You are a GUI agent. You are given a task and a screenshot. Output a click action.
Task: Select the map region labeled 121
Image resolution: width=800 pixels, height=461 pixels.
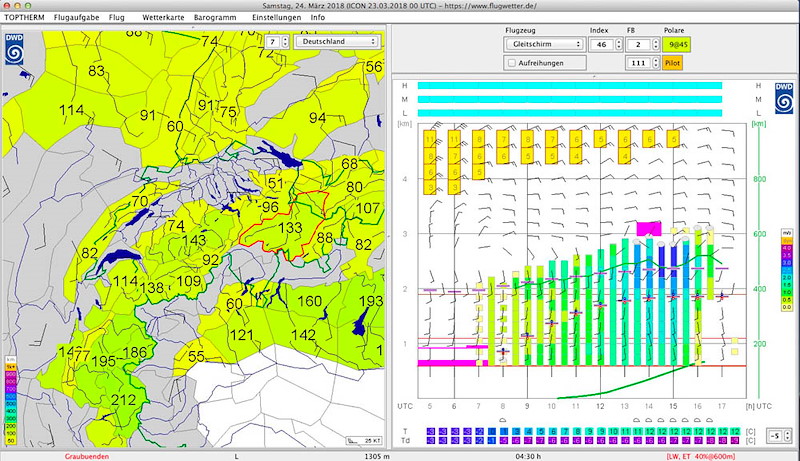pos(241,335)
